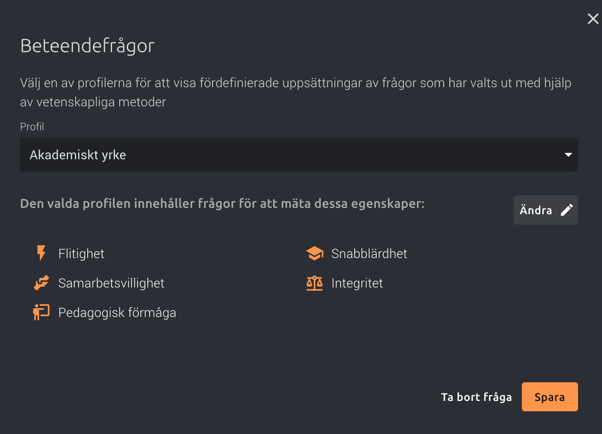Click the Ändra button

coord(546,210)
